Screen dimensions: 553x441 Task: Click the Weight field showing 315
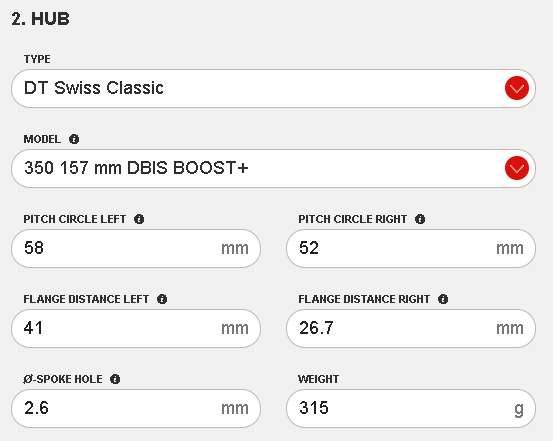click(411, 409)
